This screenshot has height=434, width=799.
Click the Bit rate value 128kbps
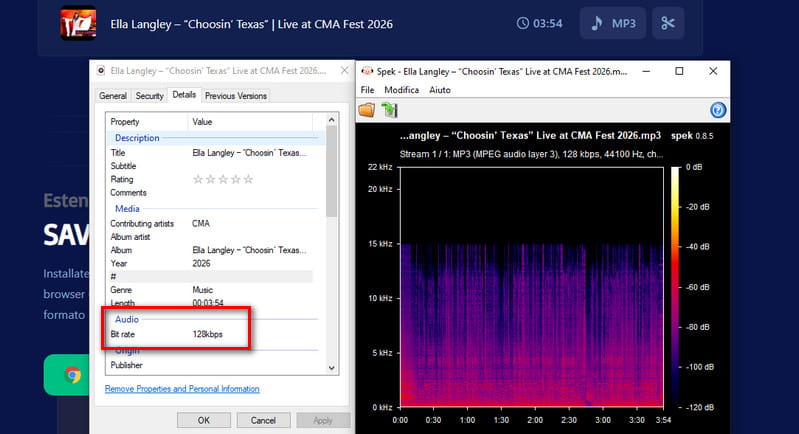point(207,334)
